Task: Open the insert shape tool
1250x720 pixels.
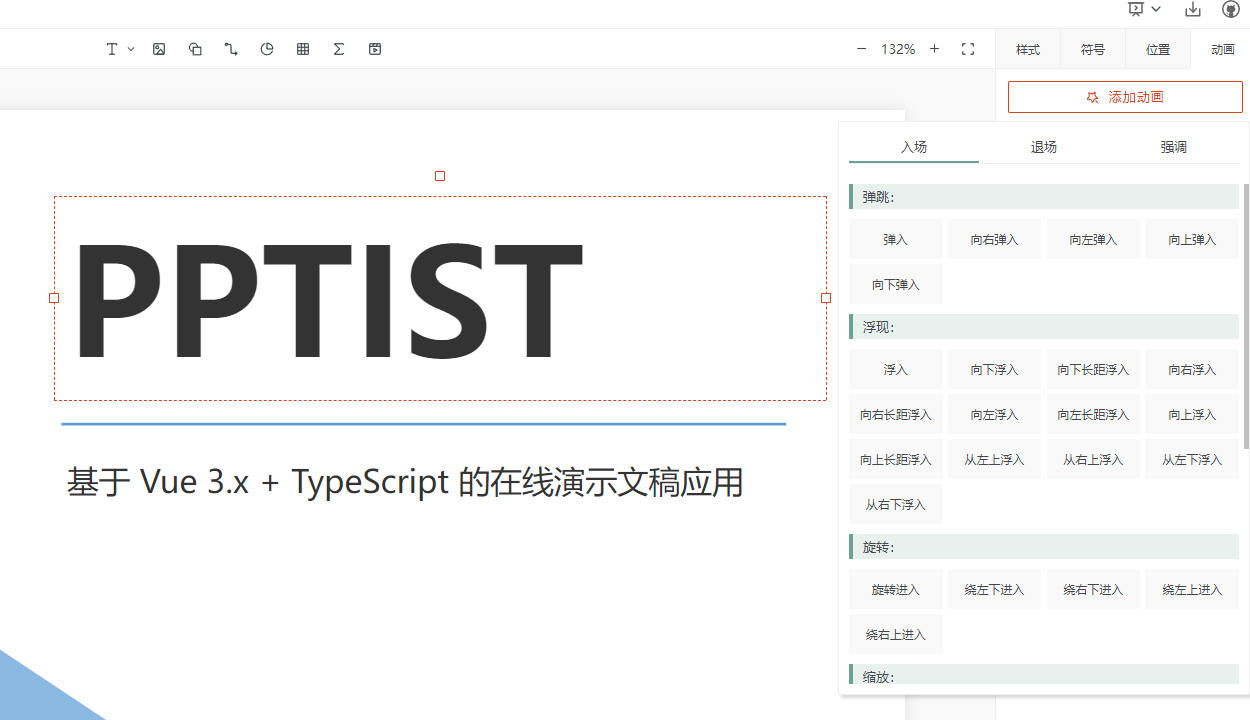Action: click(x=195, y=49)
